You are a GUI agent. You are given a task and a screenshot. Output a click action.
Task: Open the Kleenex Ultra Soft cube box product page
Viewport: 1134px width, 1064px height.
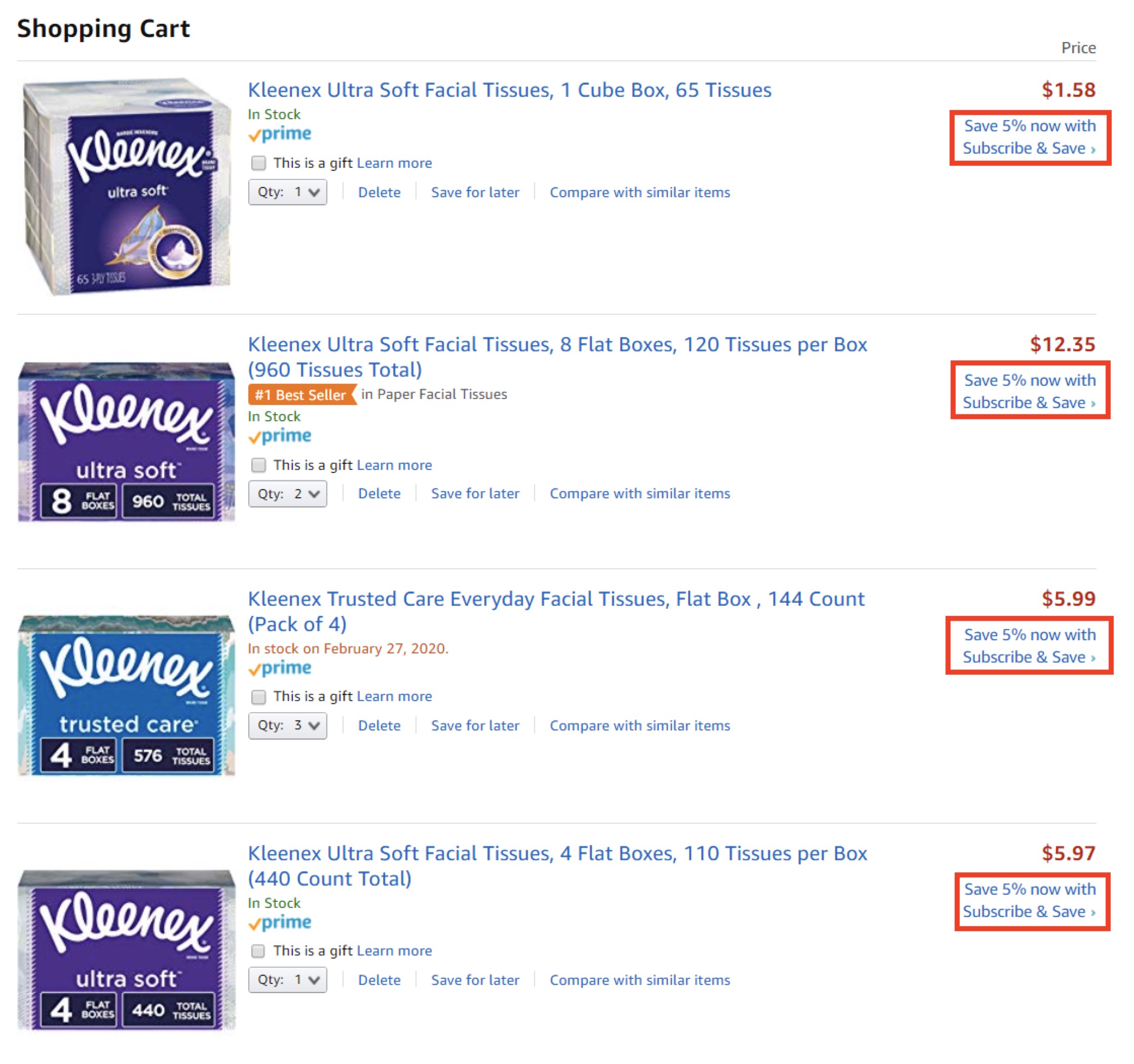point(509,90)
